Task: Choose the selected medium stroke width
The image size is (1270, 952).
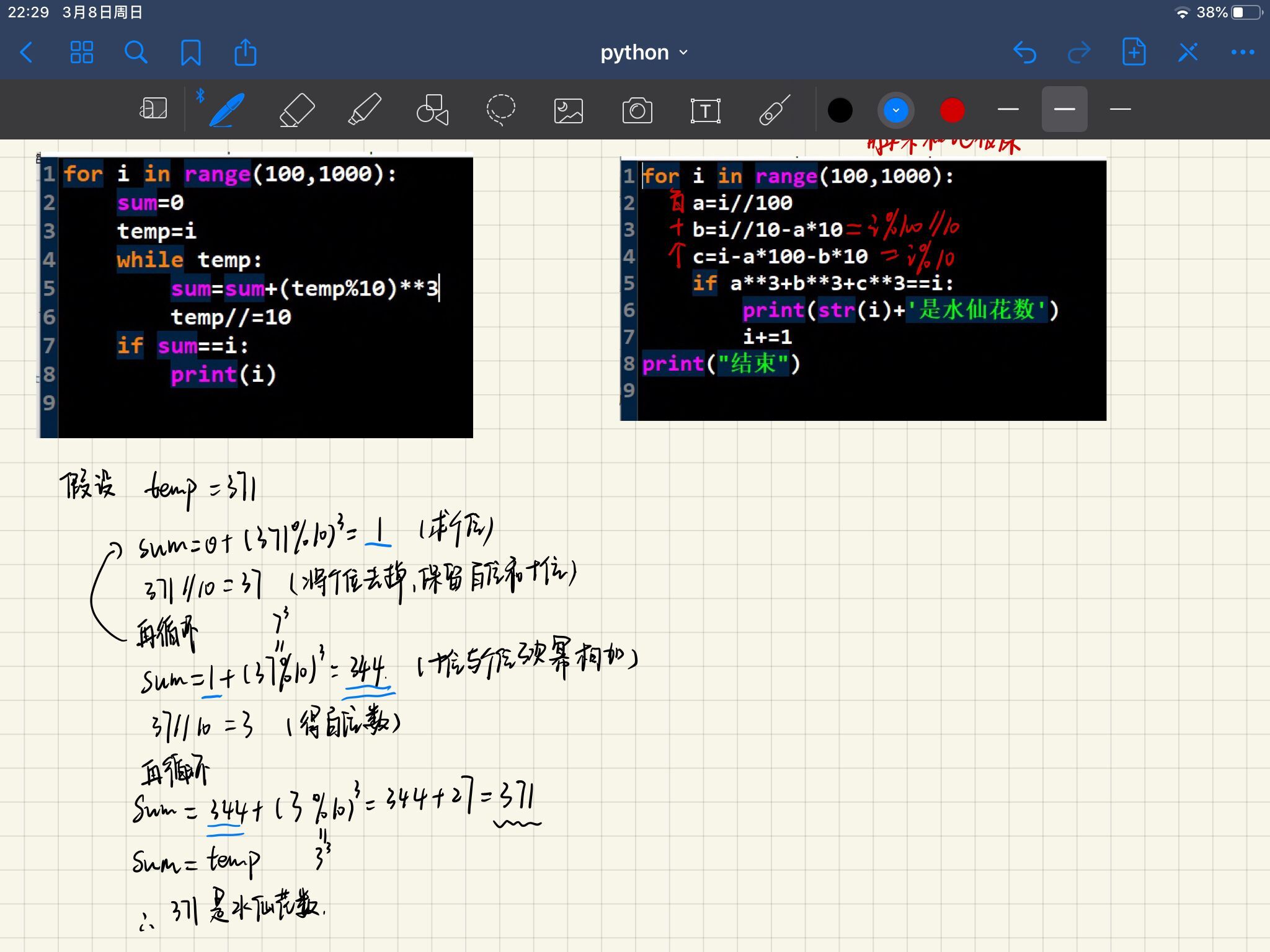Action: click(1064, 109)
